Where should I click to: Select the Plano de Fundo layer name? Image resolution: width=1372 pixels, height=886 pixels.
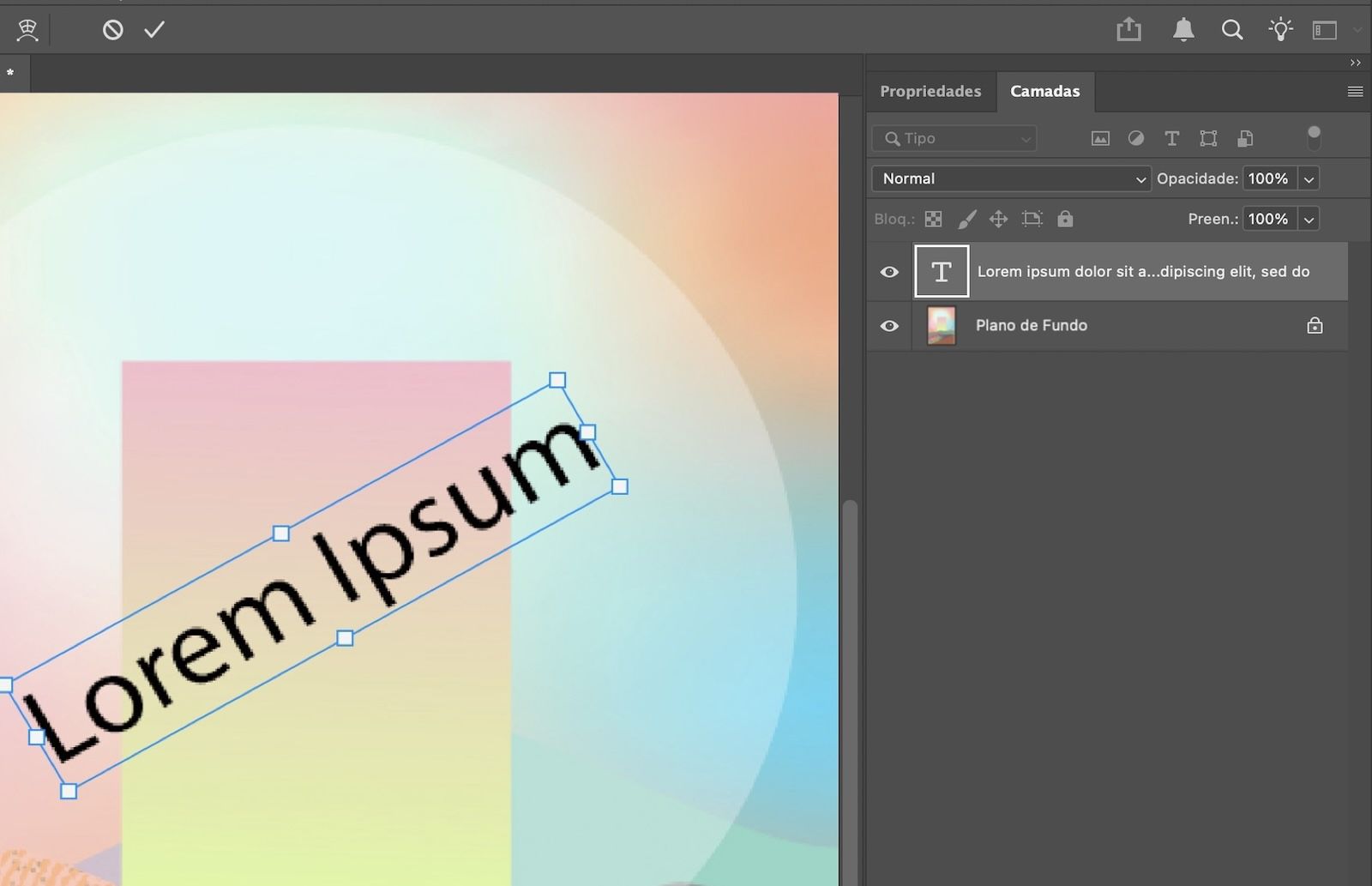tap(1032, 325)
